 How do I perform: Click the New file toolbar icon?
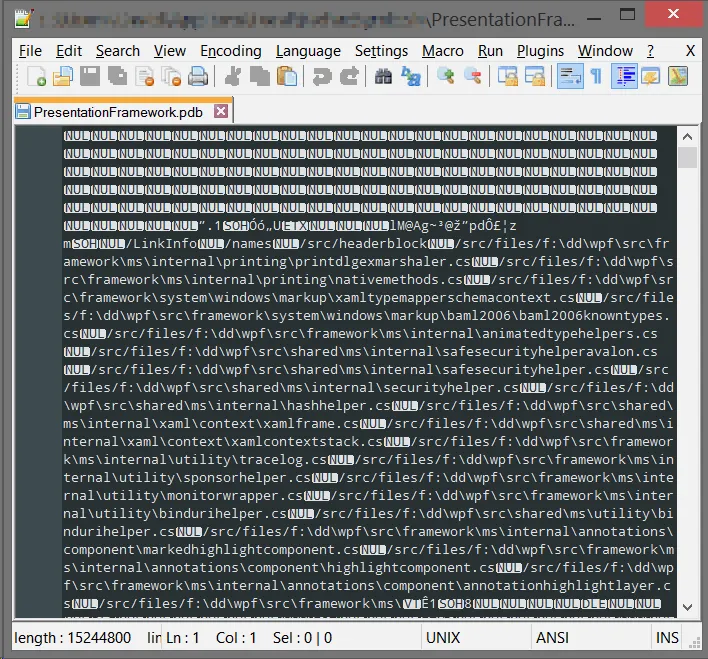click(x=36, y=76)
